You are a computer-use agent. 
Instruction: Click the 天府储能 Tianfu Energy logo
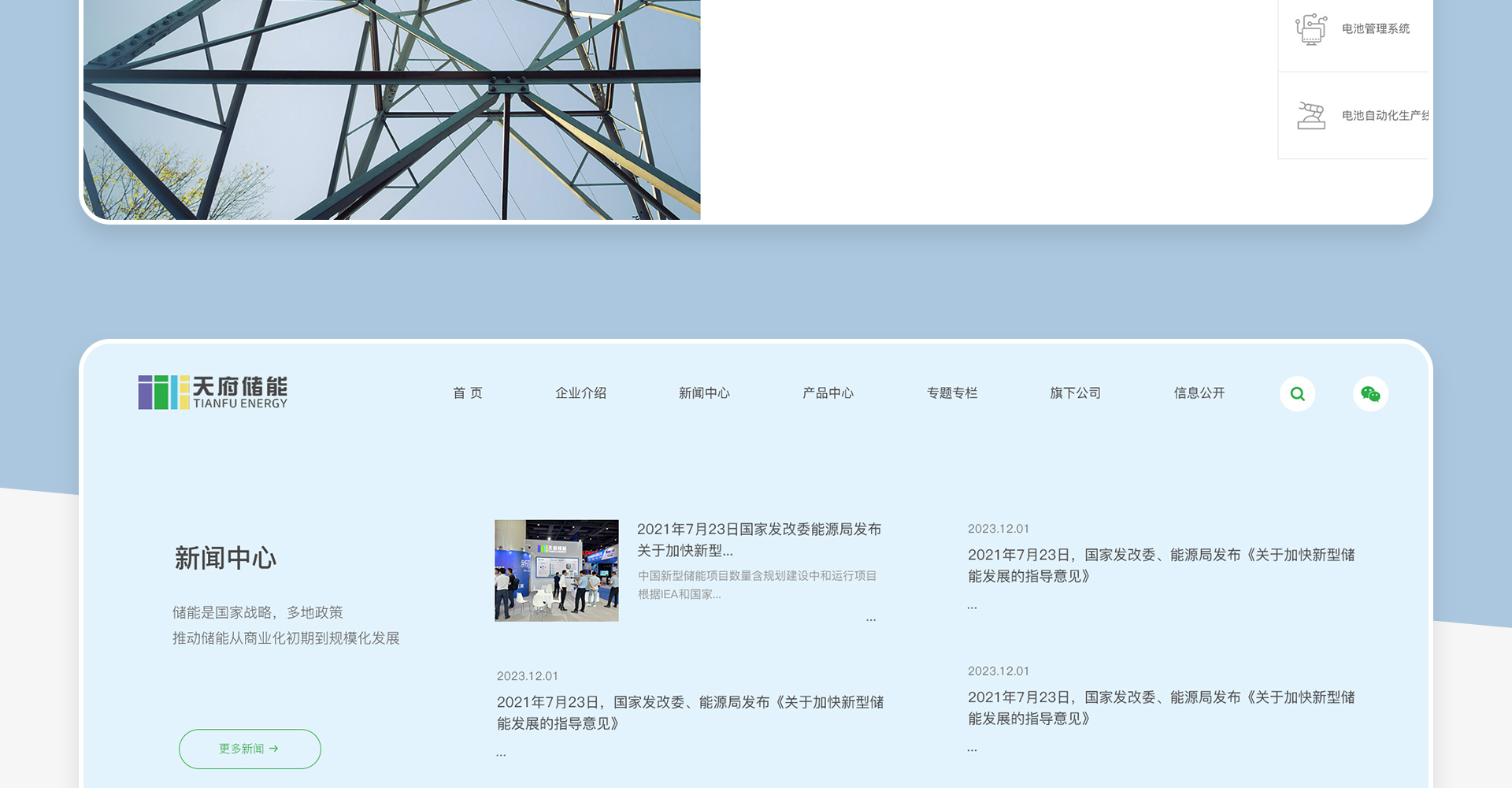213,392
